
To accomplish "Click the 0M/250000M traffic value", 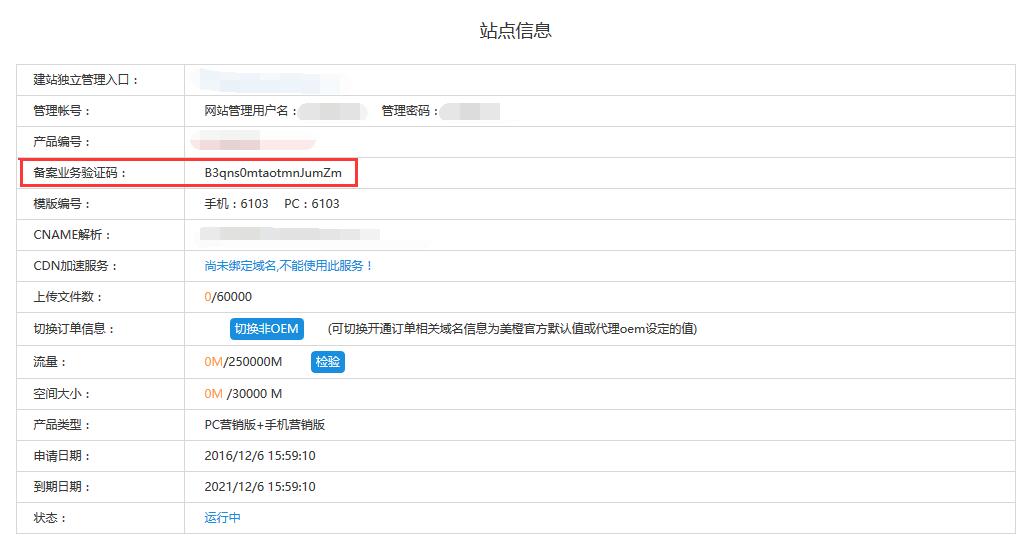I will 243,361.
